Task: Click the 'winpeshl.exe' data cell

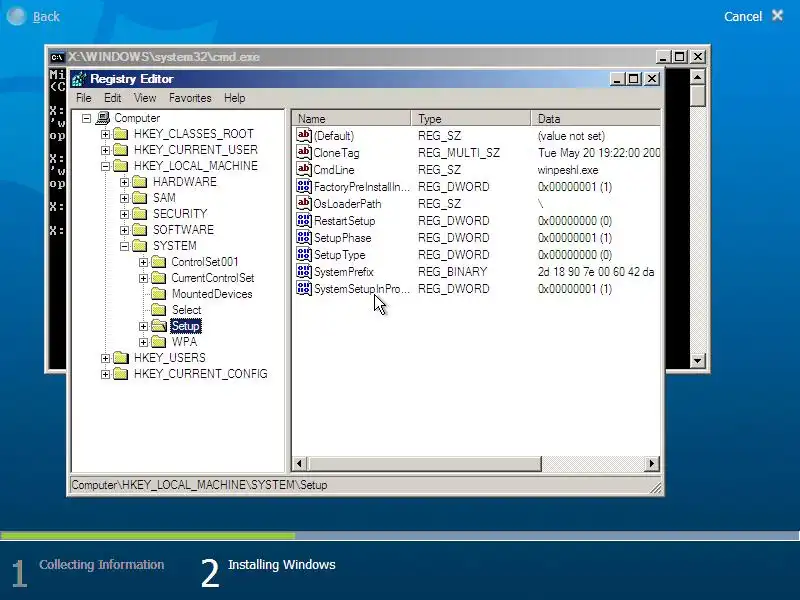Action: coord(568,170)
